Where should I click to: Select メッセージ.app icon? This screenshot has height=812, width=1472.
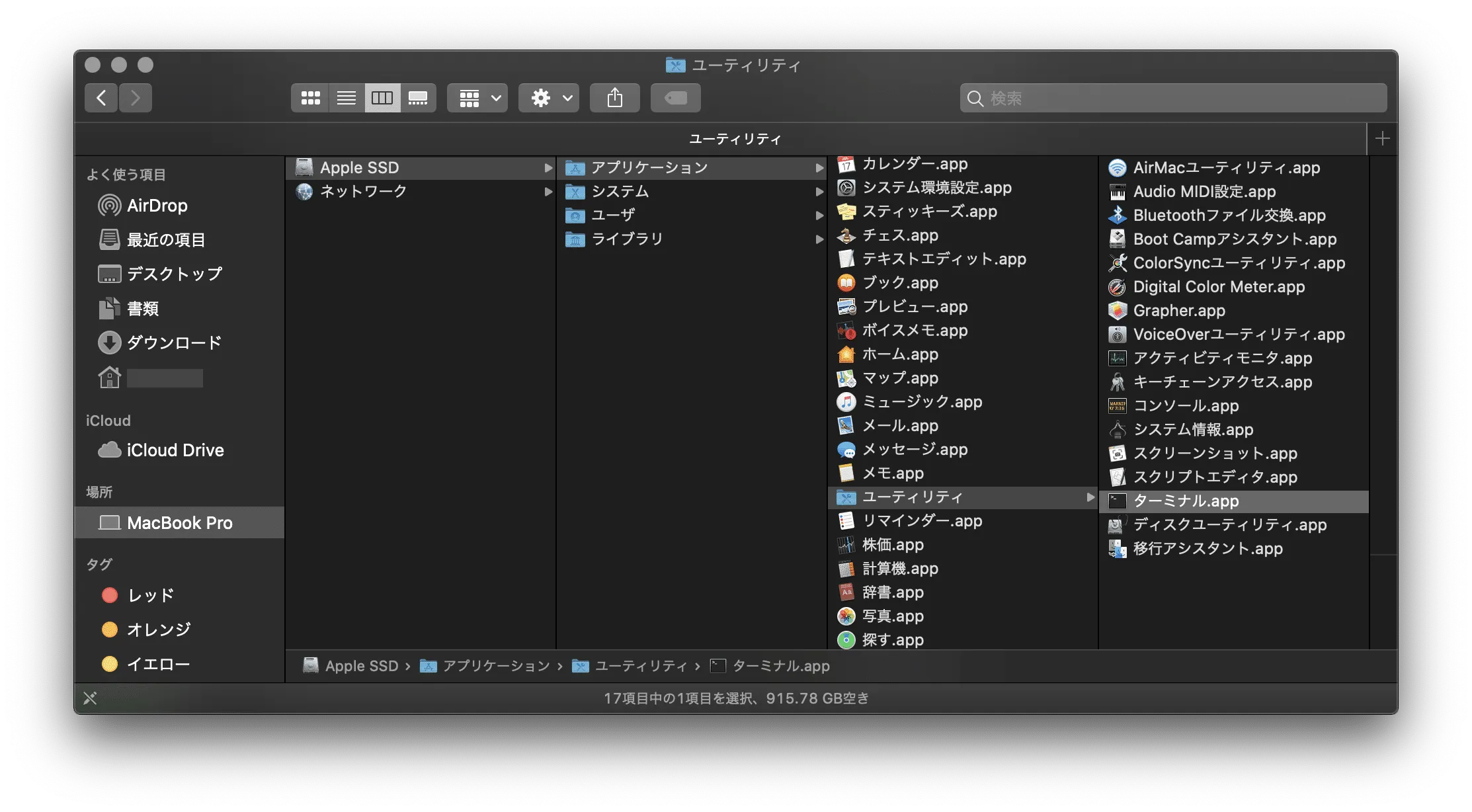[846, 450]
